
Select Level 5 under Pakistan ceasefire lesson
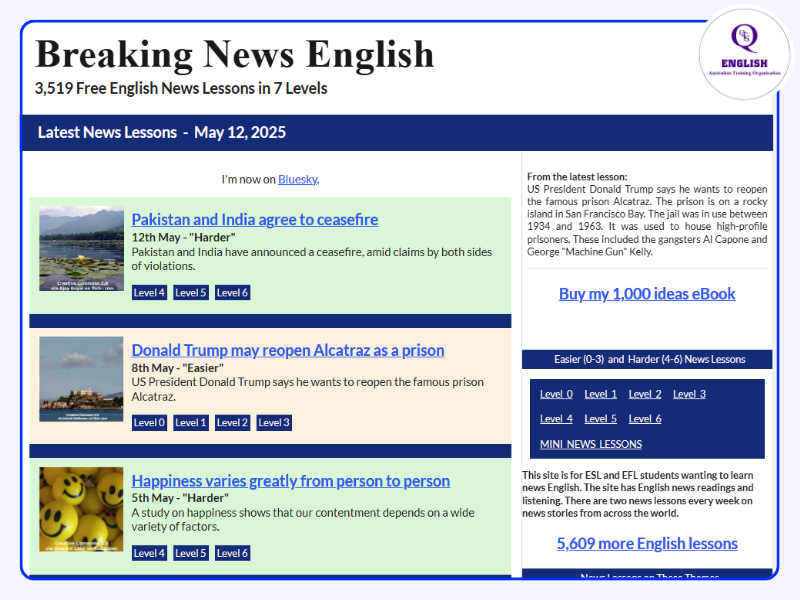tap(191, 292)
